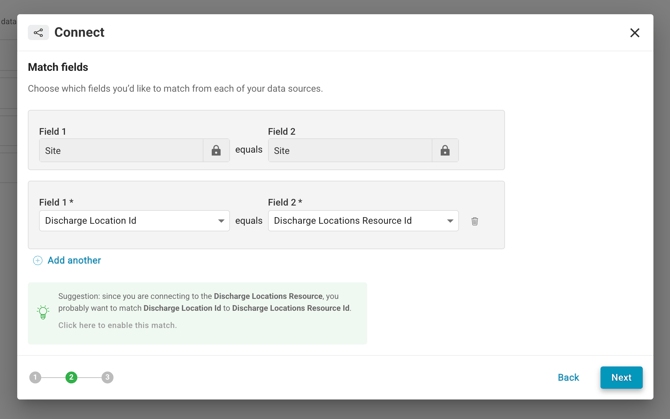Open the Discharge Location Id dropdown
The height and width of the screenshot is (419, 670).
tap(133, 221)
